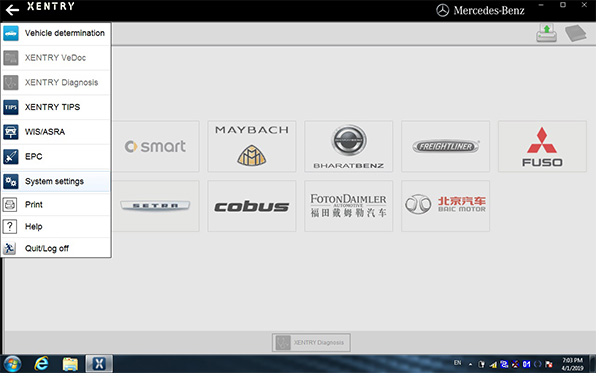The width and height of the screenshot is (600, 390).
Task: Open File Explorer from taskbar
Action: coord(70,364)
